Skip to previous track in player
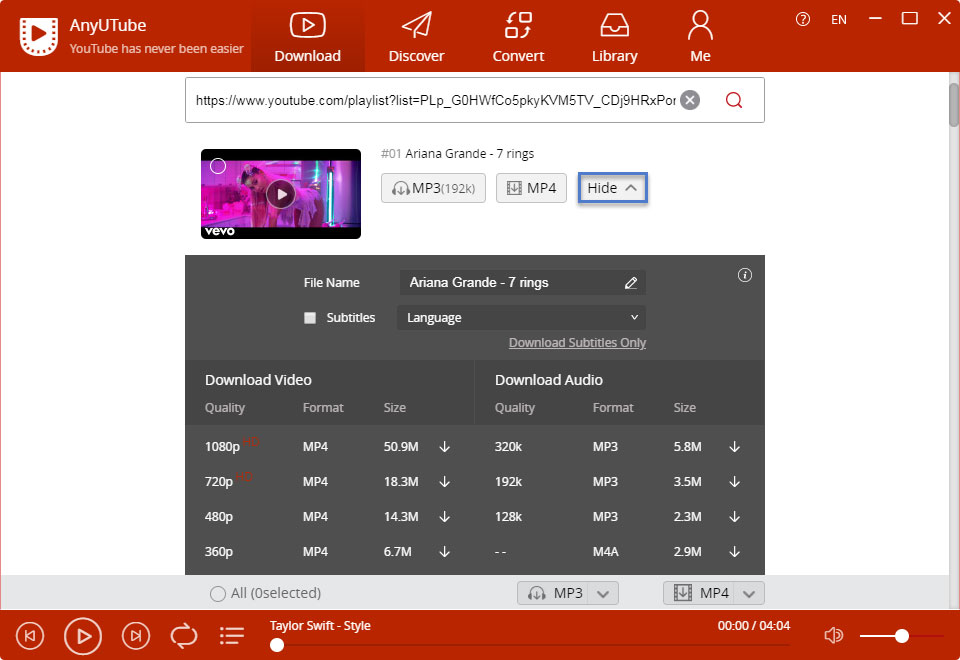 click(29, 636)
